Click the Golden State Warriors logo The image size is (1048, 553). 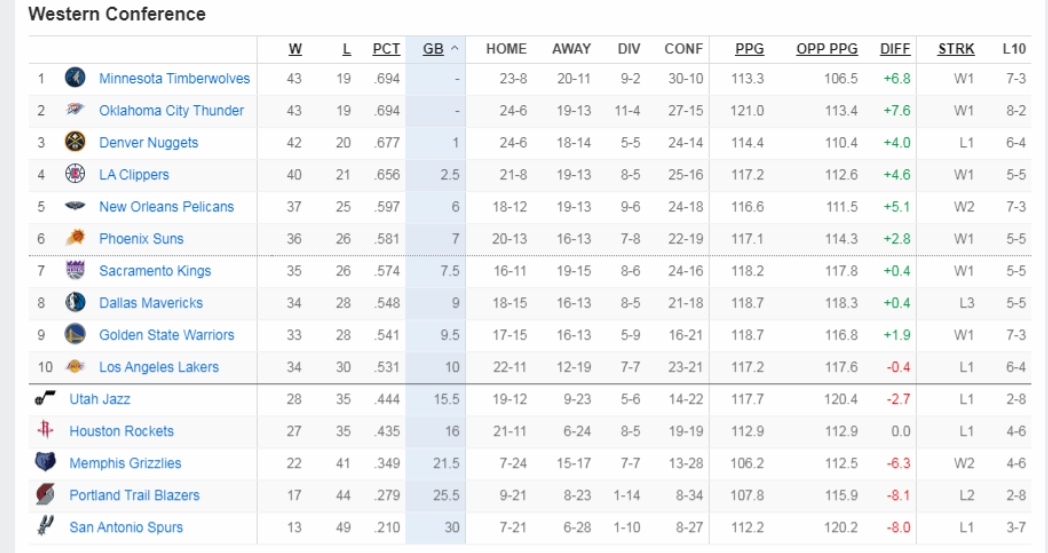click(75, 335)
